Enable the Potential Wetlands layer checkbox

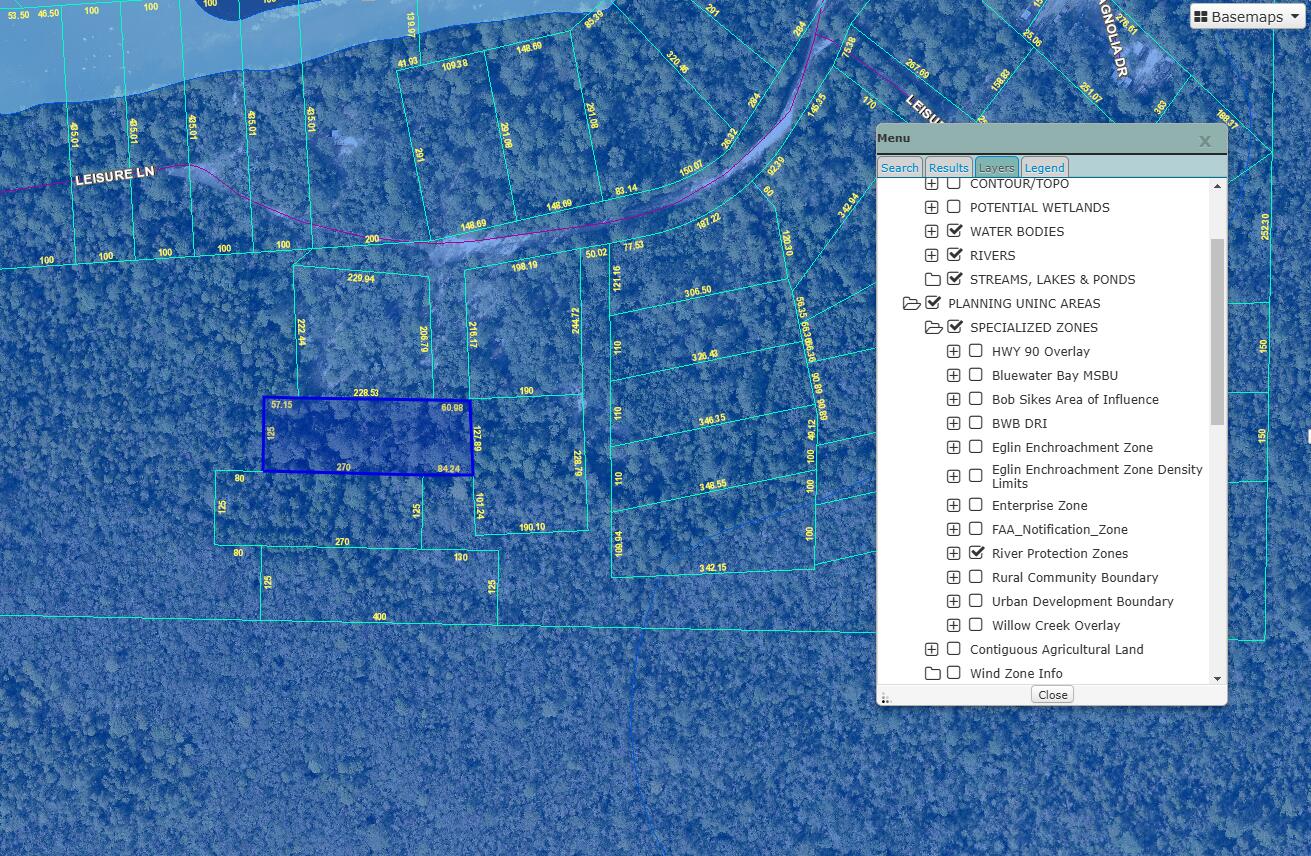pos(954,207)
